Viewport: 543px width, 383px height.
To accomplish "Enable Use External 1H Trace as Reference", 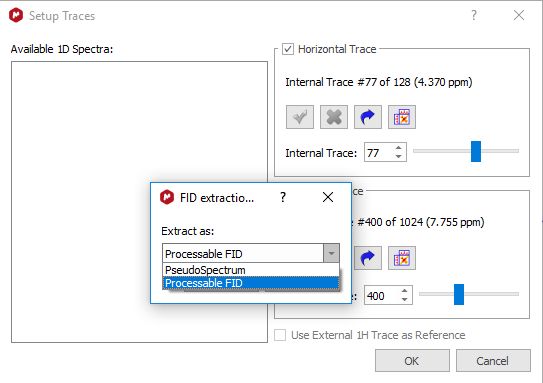I will click(x=280, y=335).
